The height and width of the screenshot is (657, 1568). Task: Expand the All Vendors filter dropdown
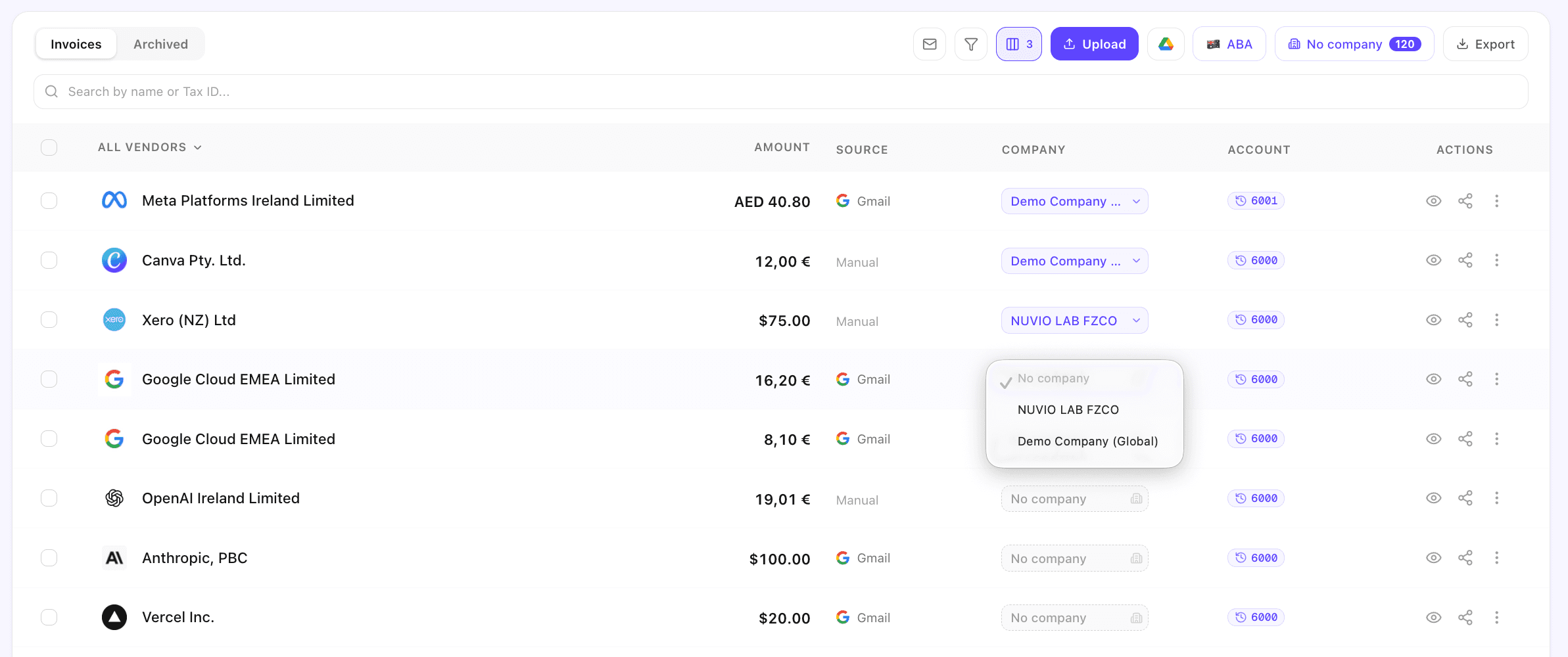coord(150,147)
